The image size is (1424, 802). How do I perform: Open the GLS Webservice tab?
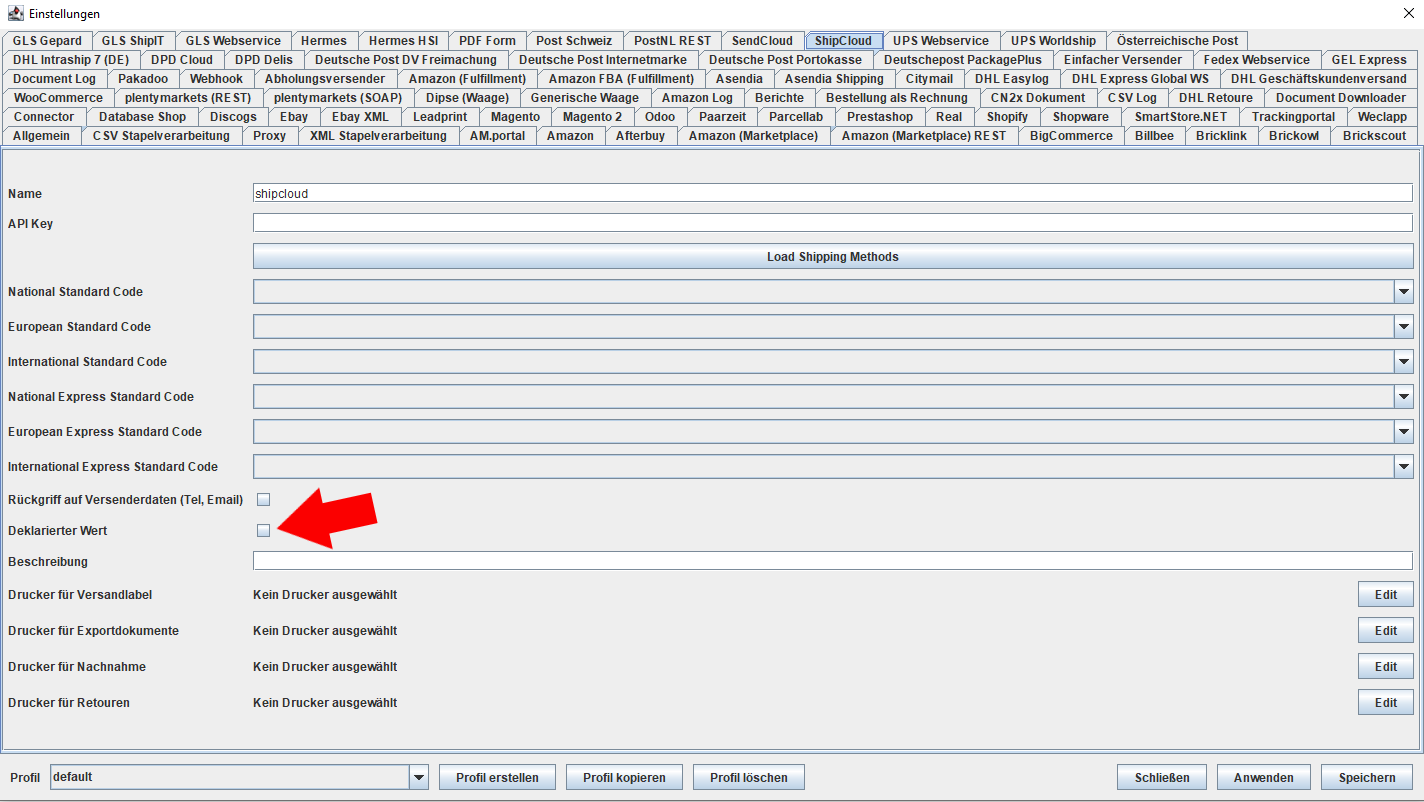[233, 41]
